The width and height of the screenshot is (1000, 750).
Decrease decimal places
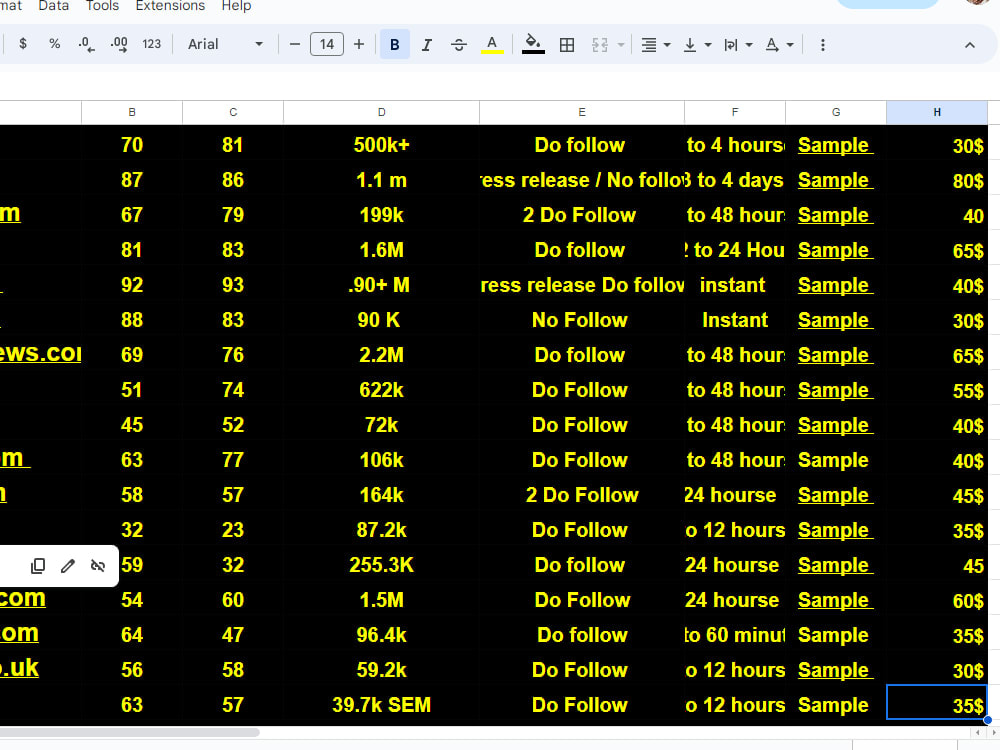86,44
